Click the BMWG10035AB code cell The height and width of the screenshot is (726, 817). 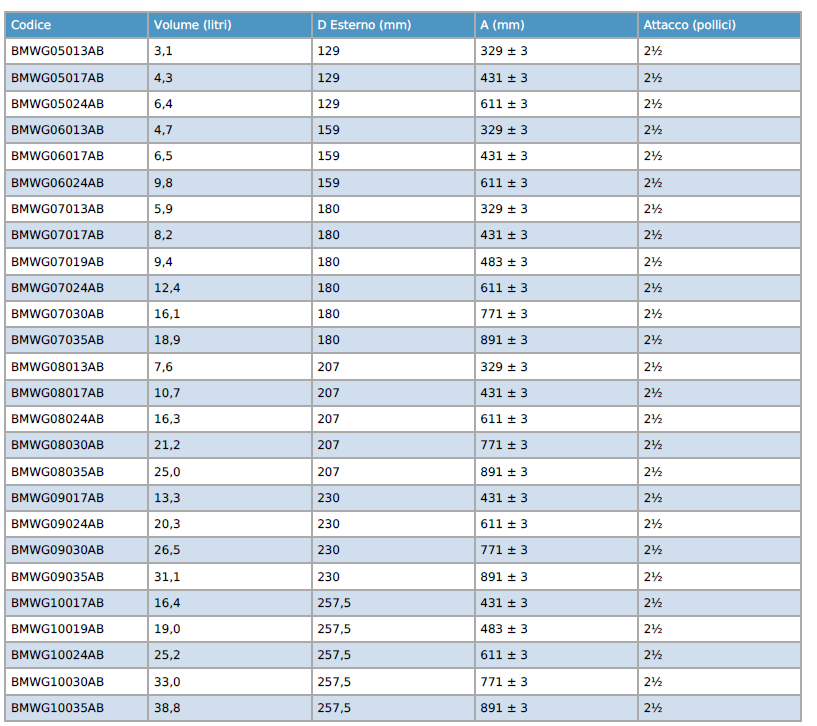pos(57,708)
